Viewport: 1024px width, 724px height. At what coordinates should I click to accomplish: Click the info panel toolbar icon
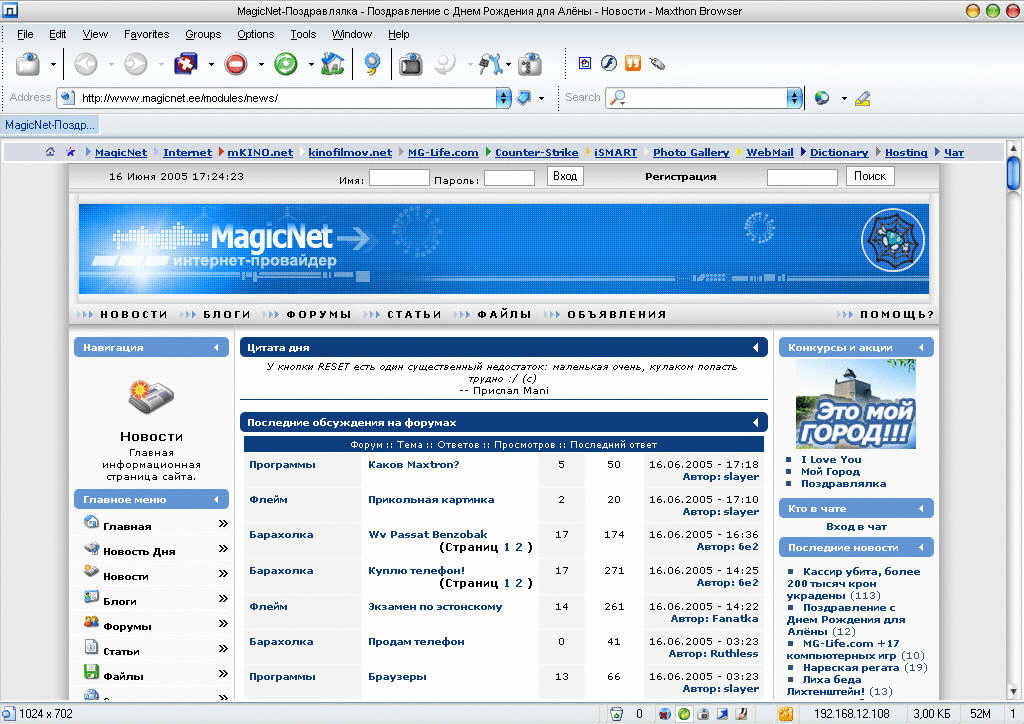[530, 64]
